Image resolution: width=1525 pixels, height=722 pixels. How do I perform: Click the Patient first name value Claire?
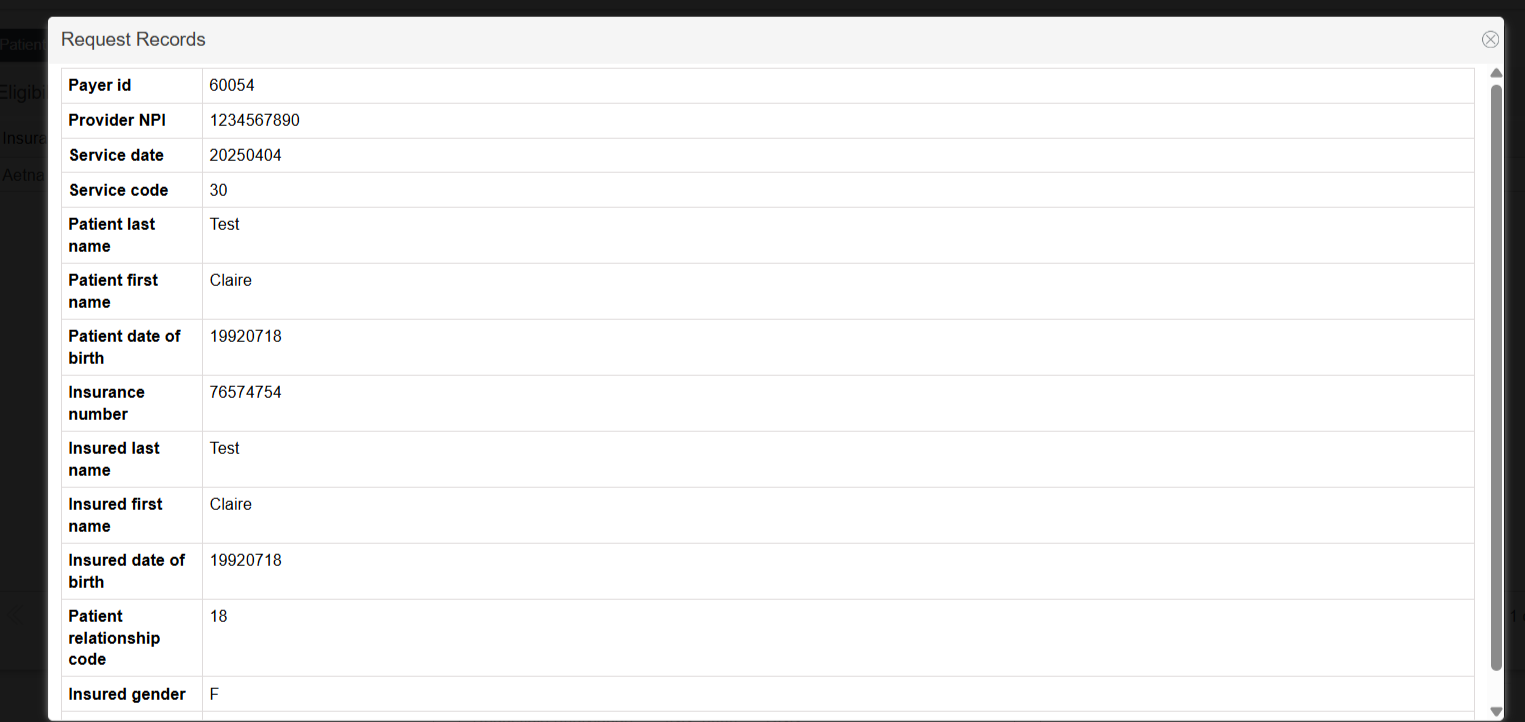(230, 281)
